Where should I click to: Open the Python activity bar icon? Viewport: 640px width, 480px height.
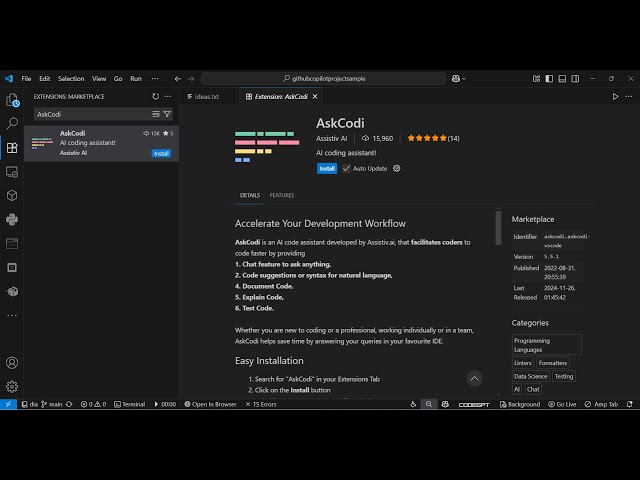(x=12, y=220)
